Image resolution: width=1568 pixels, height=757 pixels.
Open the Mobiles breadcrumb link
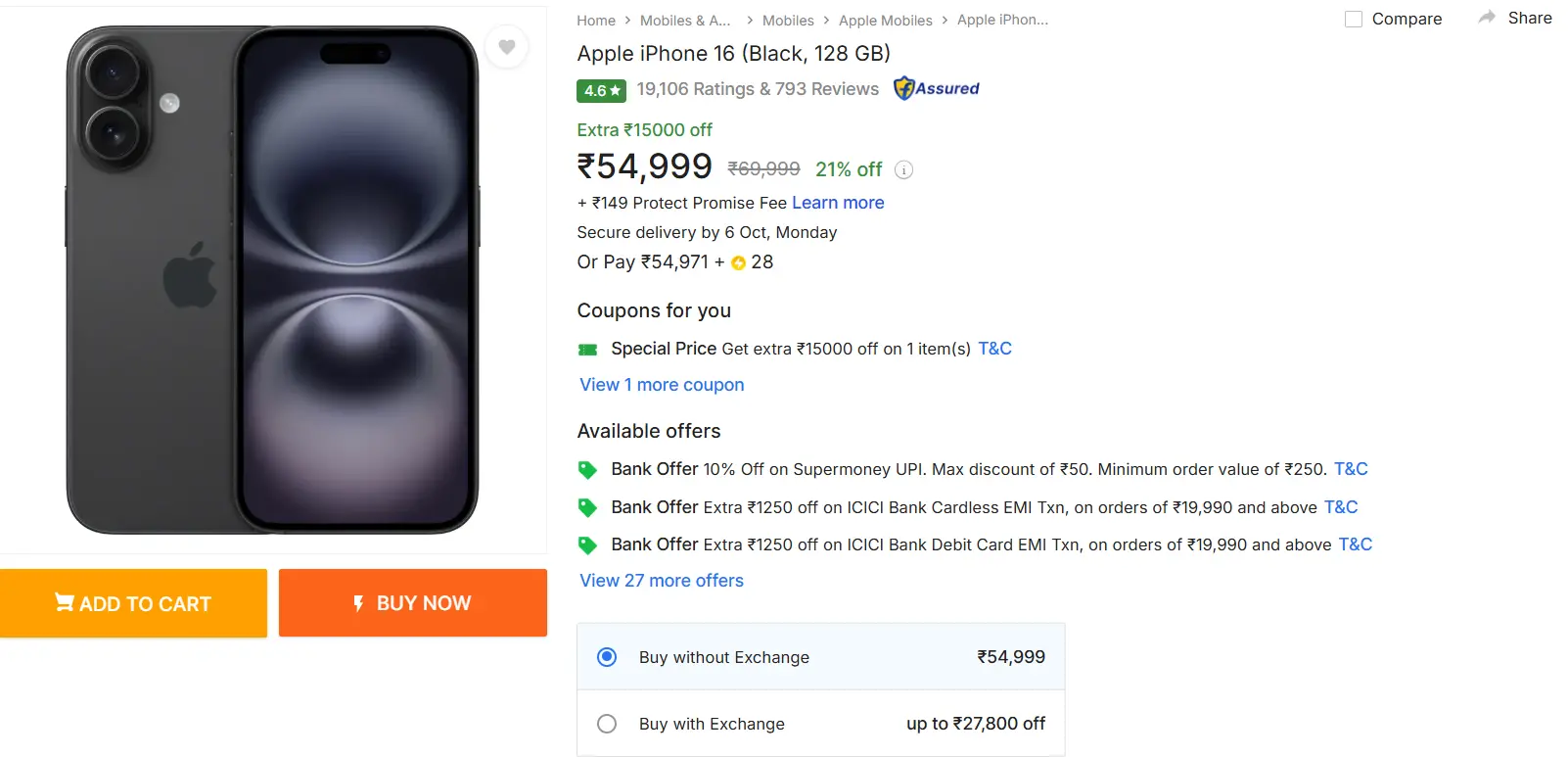788,20
